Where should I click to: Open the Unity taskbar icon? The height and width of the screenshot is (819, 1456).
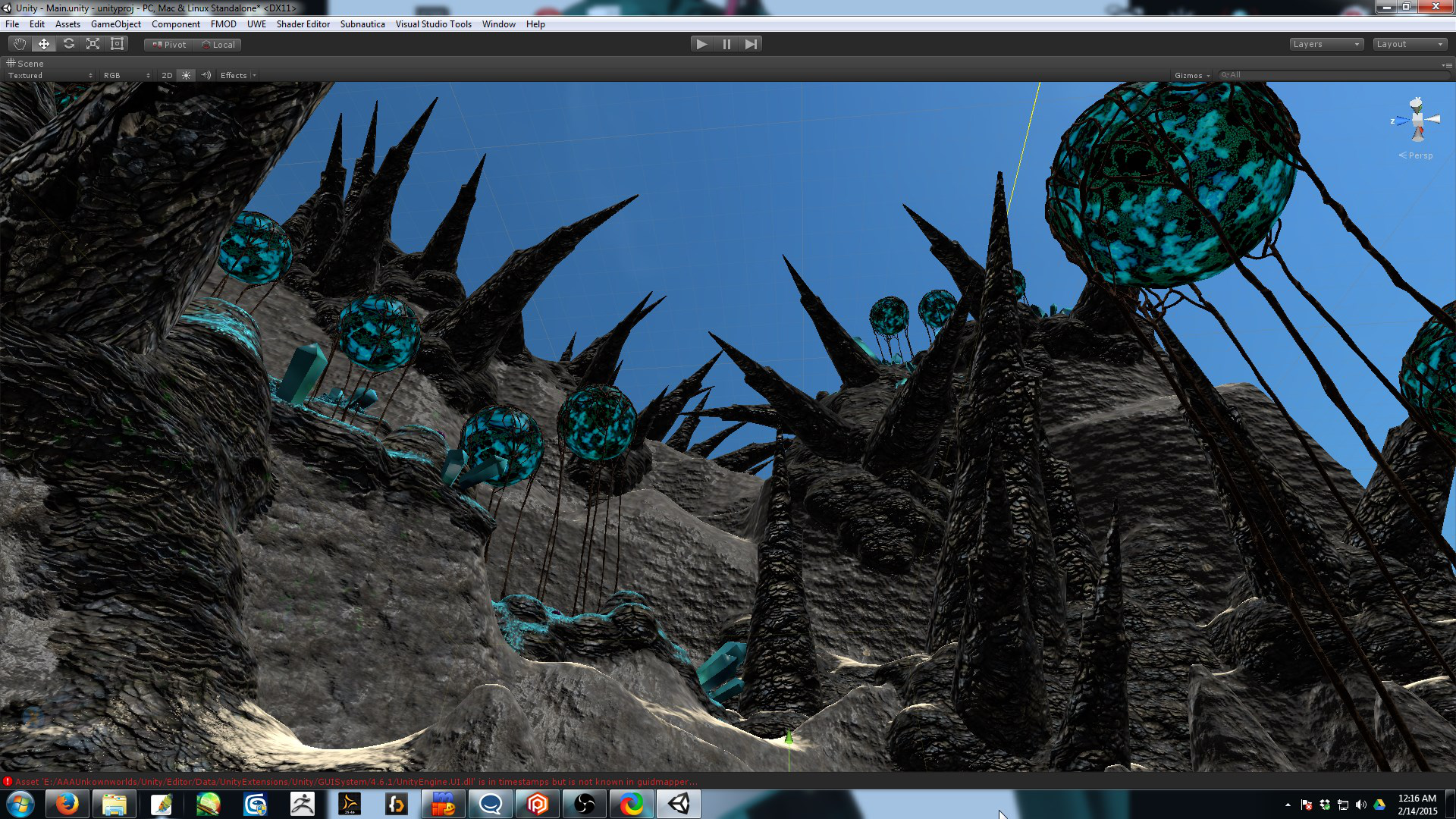click(x=679, y=804)
